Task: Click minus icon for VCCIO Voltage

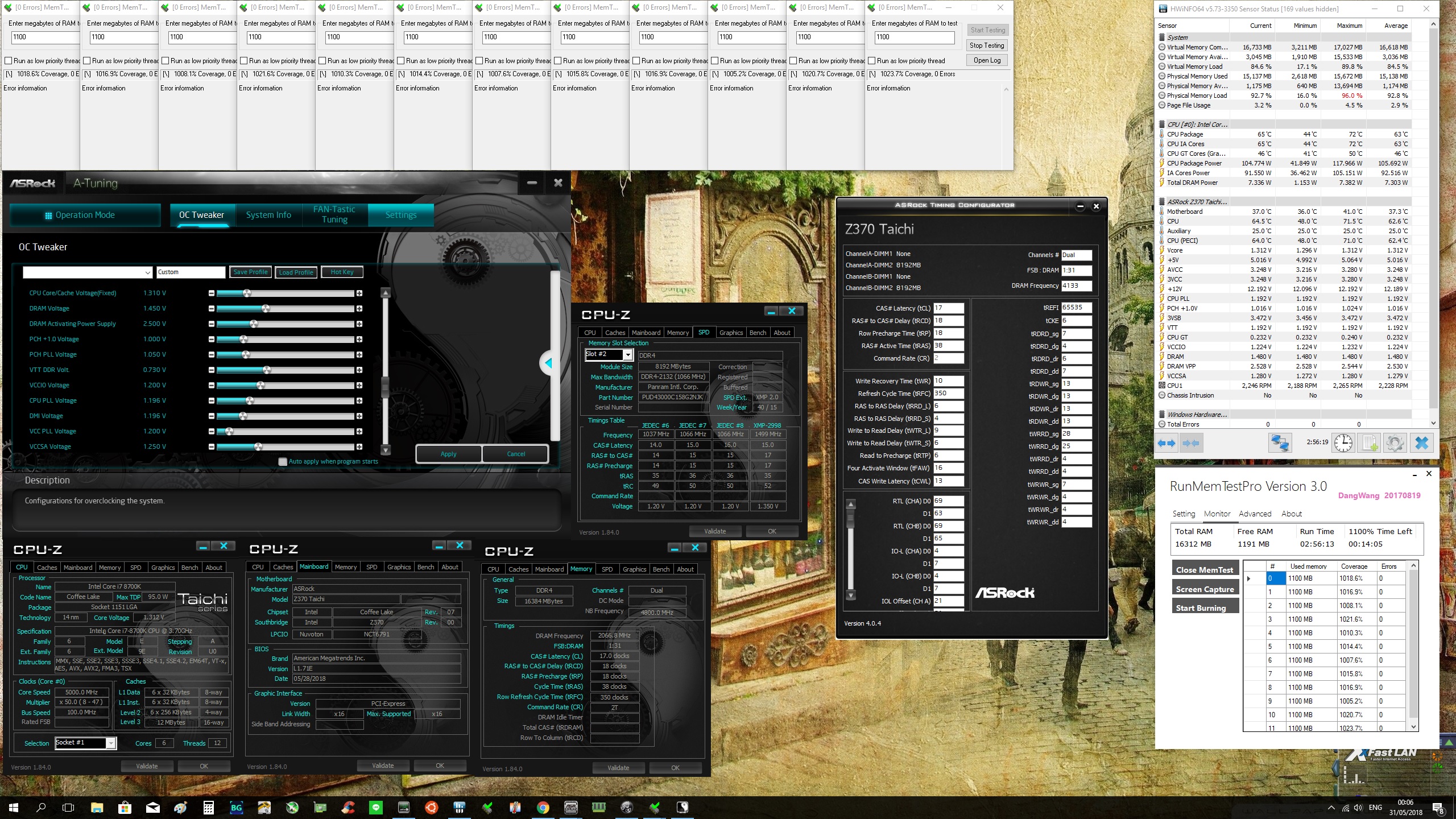Action: click(212, 386)
